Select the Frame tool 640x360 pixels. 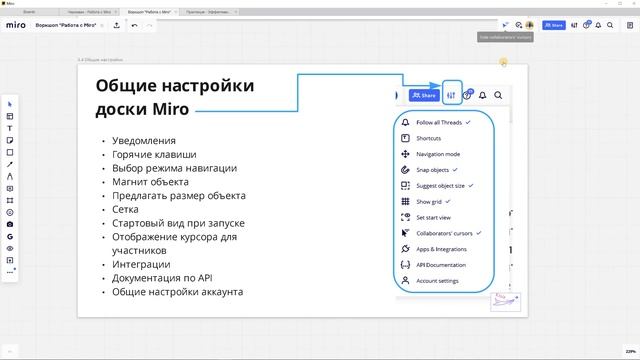[10, 200]
